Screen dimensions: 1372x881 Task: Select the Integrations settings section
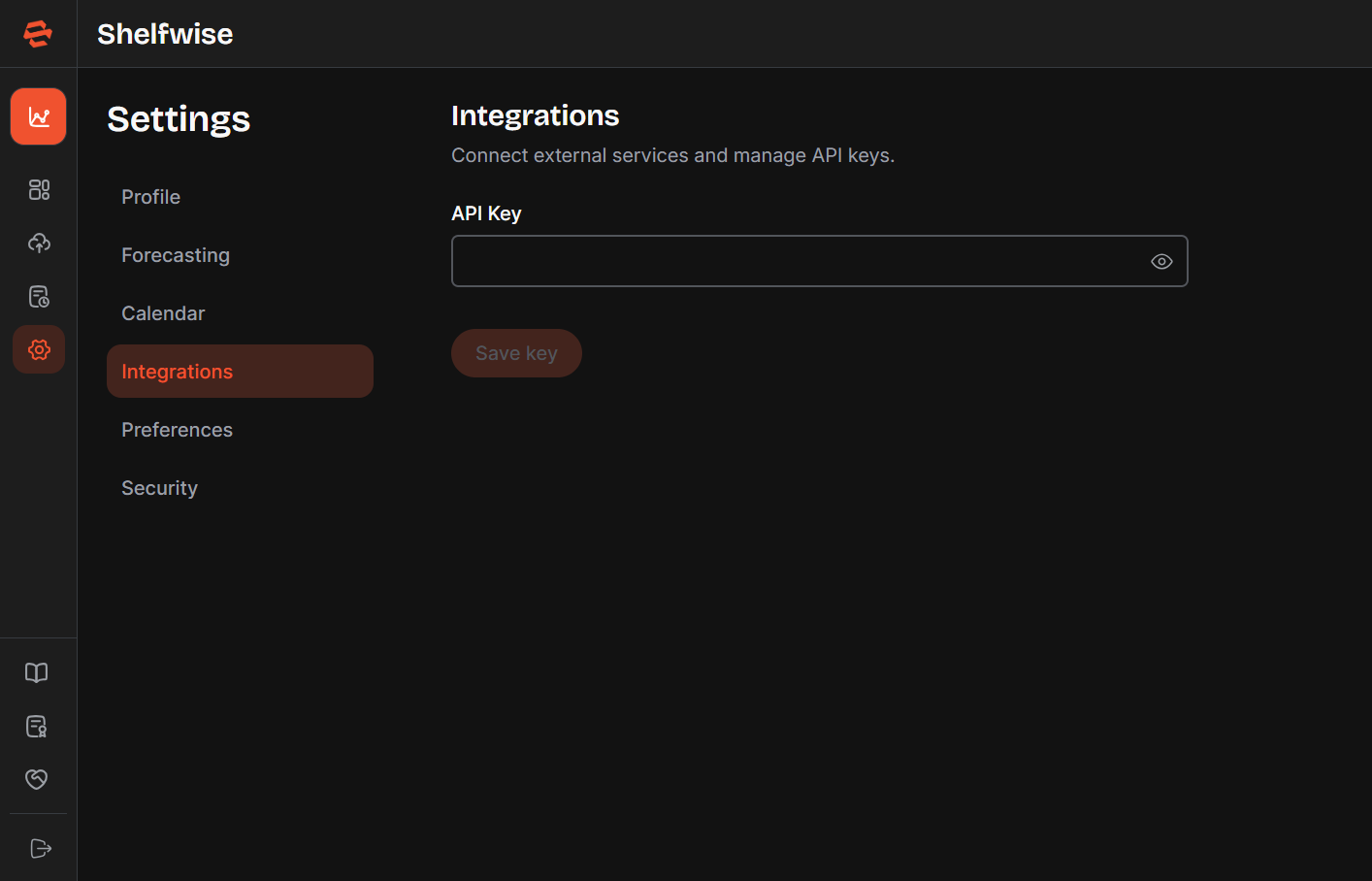pos(240,372)
